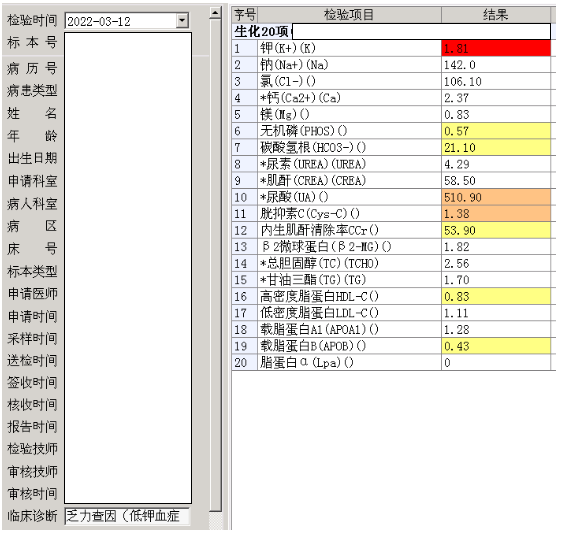Image resolution: width=568 pixels, height=533 pixels.
Task: Click the scrollbar up arrow in left panel
Action: pos(216,13)
